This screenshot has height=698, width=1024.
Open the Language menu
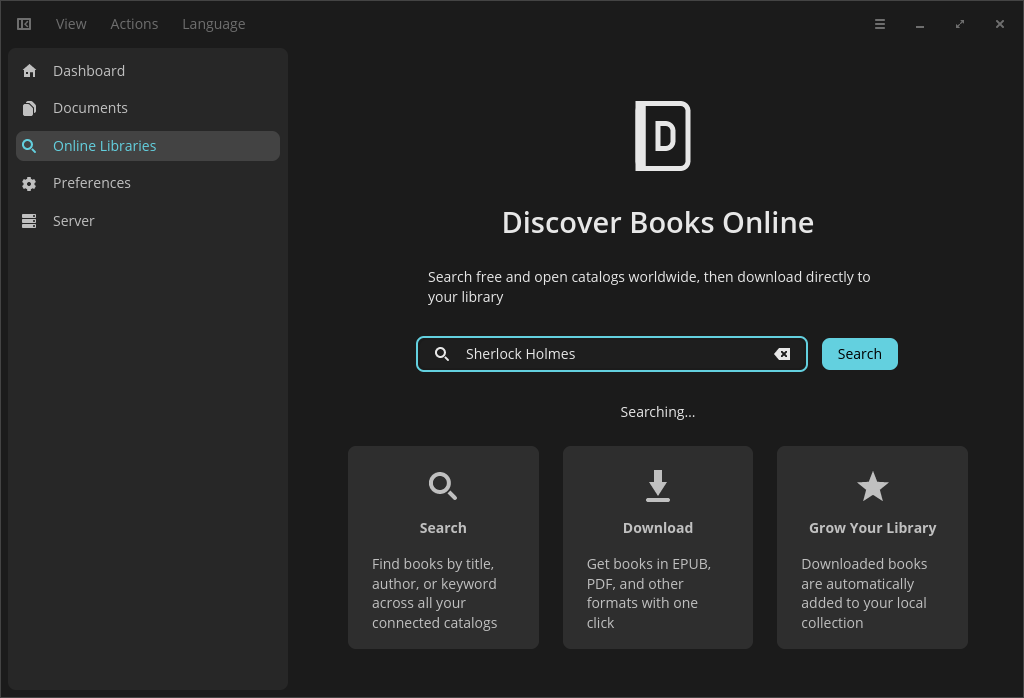pyautogui.click(x=214, y=24)
